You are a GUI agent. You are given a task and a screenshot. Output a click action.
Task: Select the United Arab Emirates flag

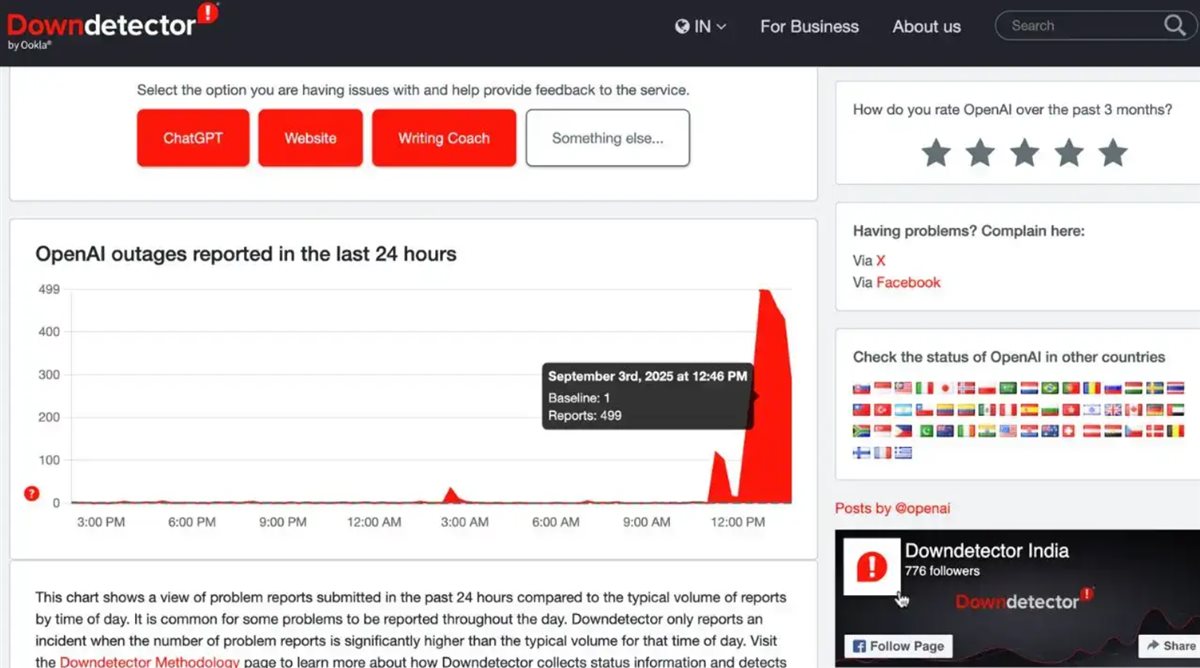click(1175, 410)
